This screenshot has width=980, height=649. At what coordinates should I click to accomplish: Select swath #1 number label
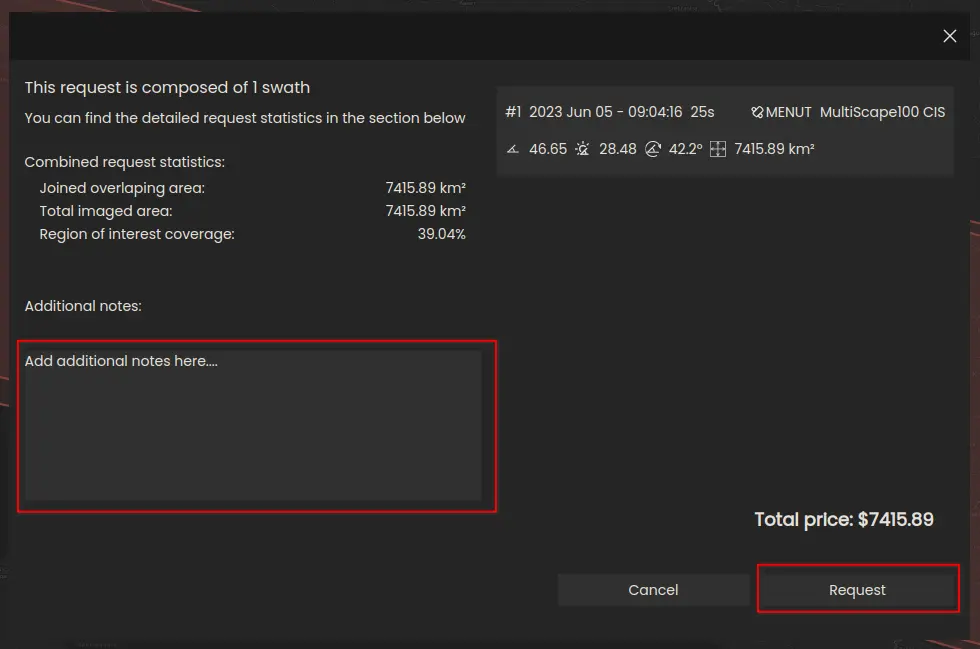click(513, 112)
